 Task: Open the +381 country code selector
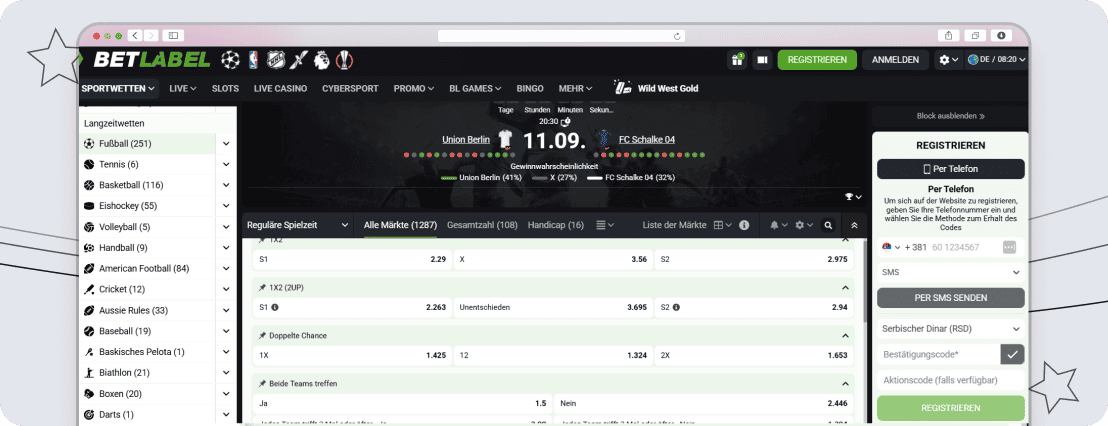pyautogui.click(x=903, y=247)
